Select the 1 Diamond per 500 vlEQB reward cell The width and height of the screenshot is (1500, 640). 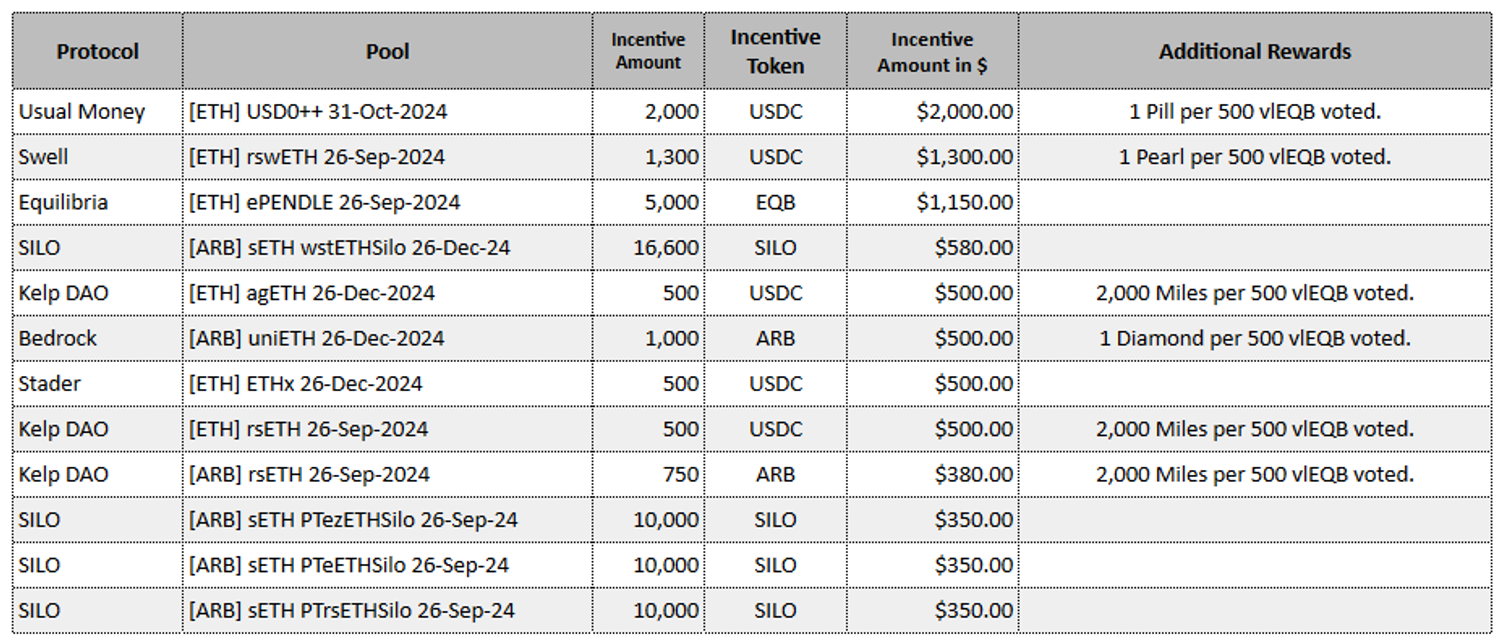coord(1254,338)
